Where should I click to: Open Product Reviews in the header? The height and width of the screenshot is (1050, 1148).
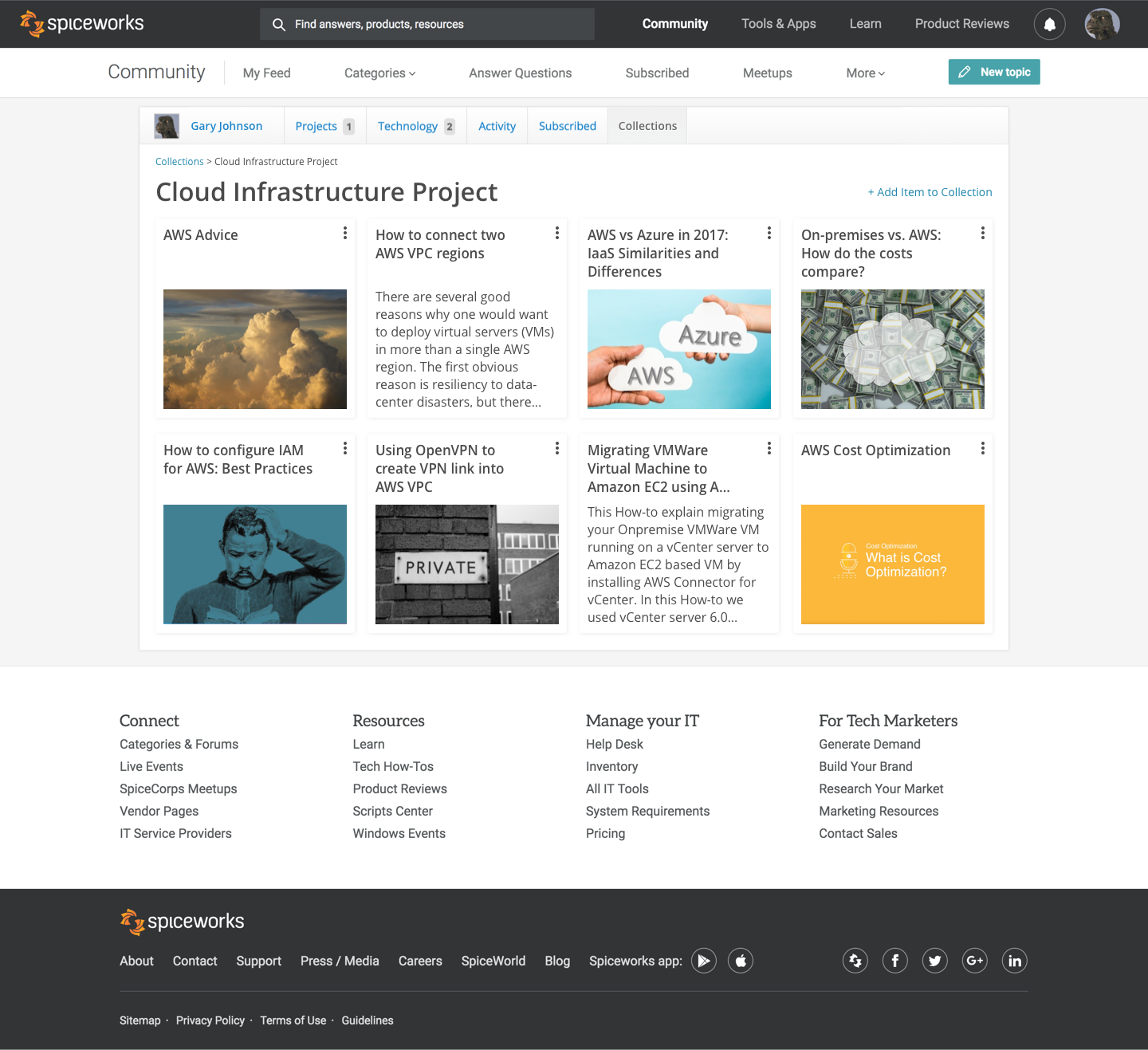[x=962, y=24]
